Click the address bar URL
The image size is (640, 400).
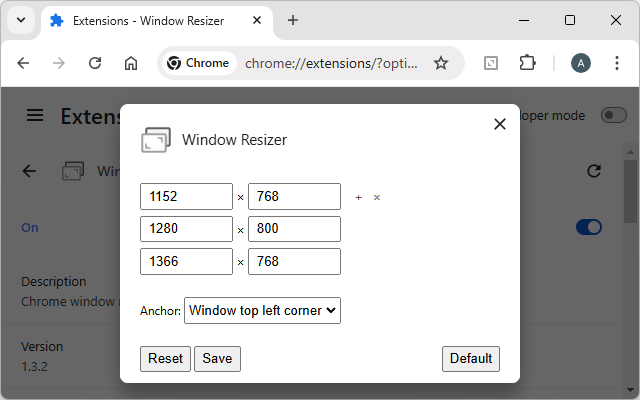click(331, 63)
